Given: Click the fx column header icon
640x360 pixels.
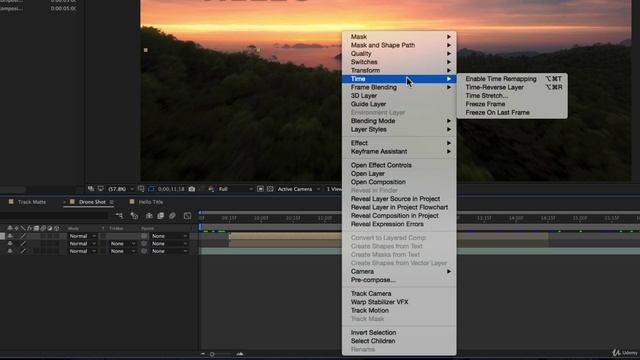Looking at the screenshot, I should click(29, 228).
